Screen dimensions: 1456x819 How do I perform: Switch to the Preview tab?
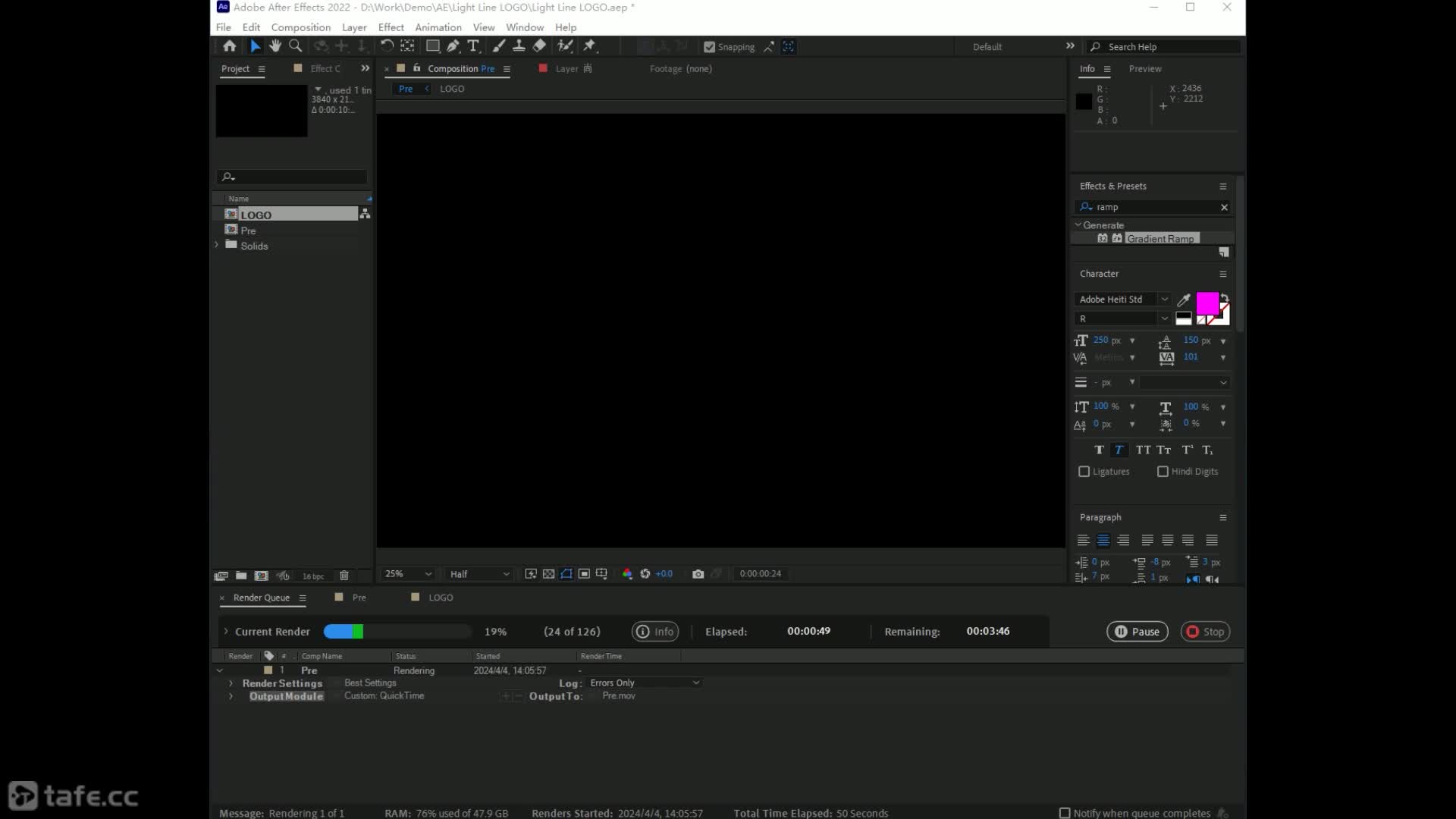[x=1144, y=69]
